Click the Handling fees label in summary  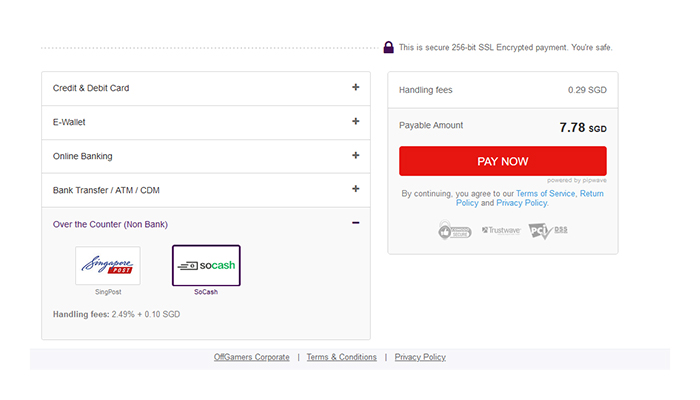tap(425, 90)
